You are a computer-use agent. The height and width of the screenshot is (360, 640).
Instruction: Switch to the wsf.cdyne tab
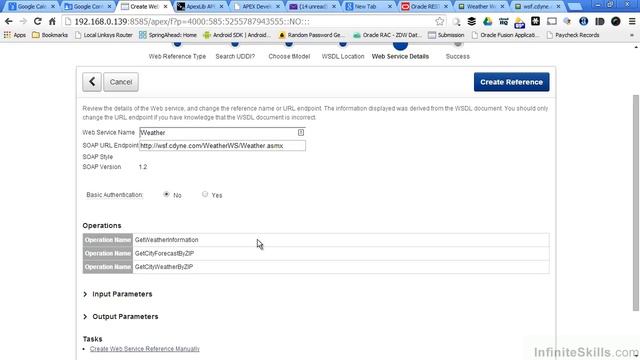[x=537, y=7]
